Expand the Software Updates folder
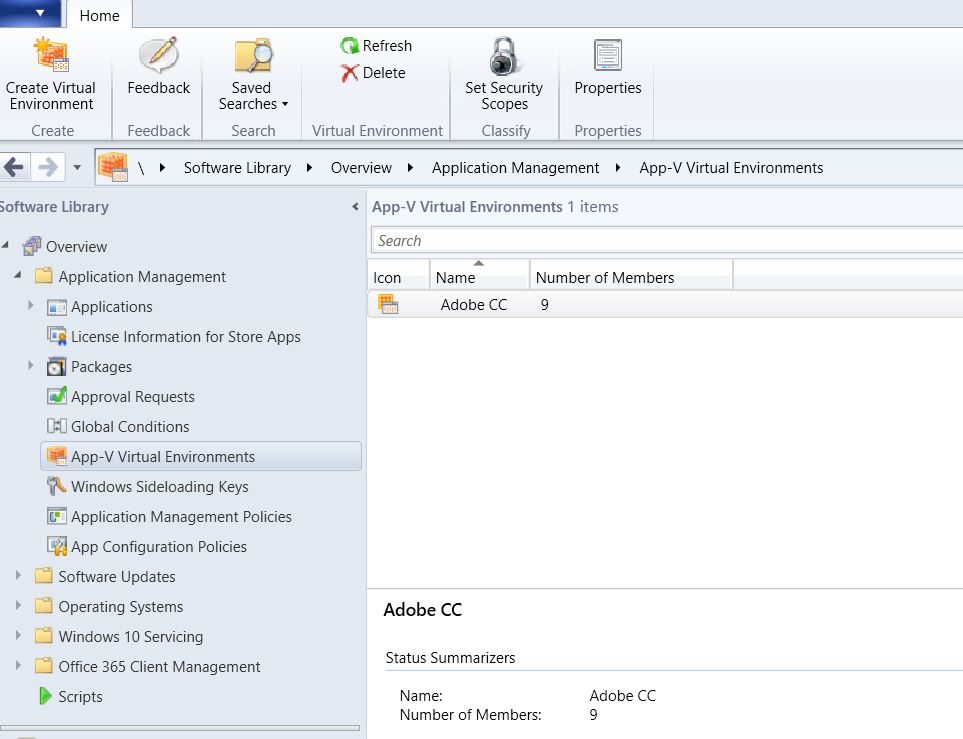The width and height of the screenshot is (963, 739). [19, 576]
